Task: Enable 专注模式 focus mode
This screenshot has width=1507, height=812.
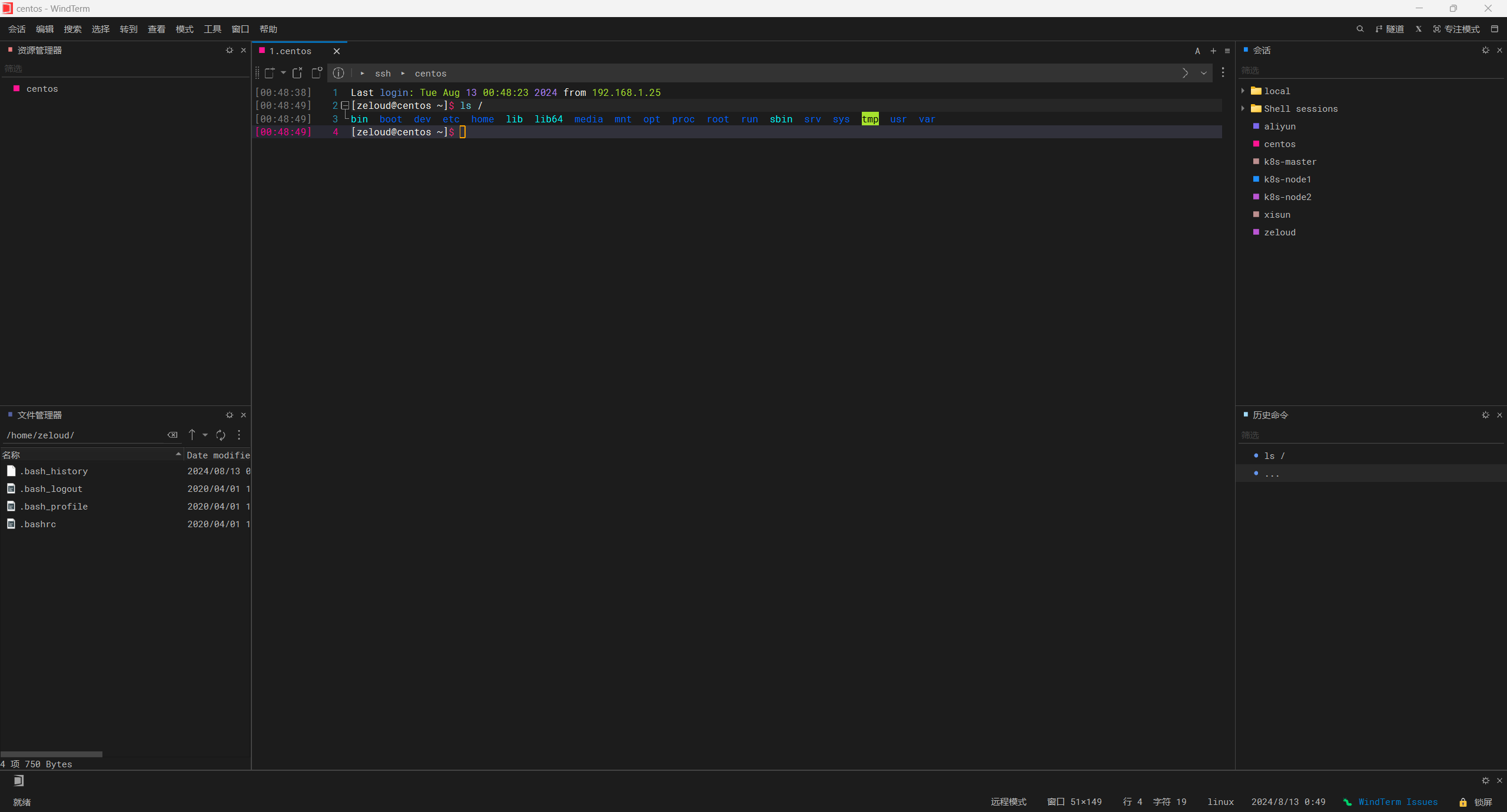Action: click(x=1456, y=29)
